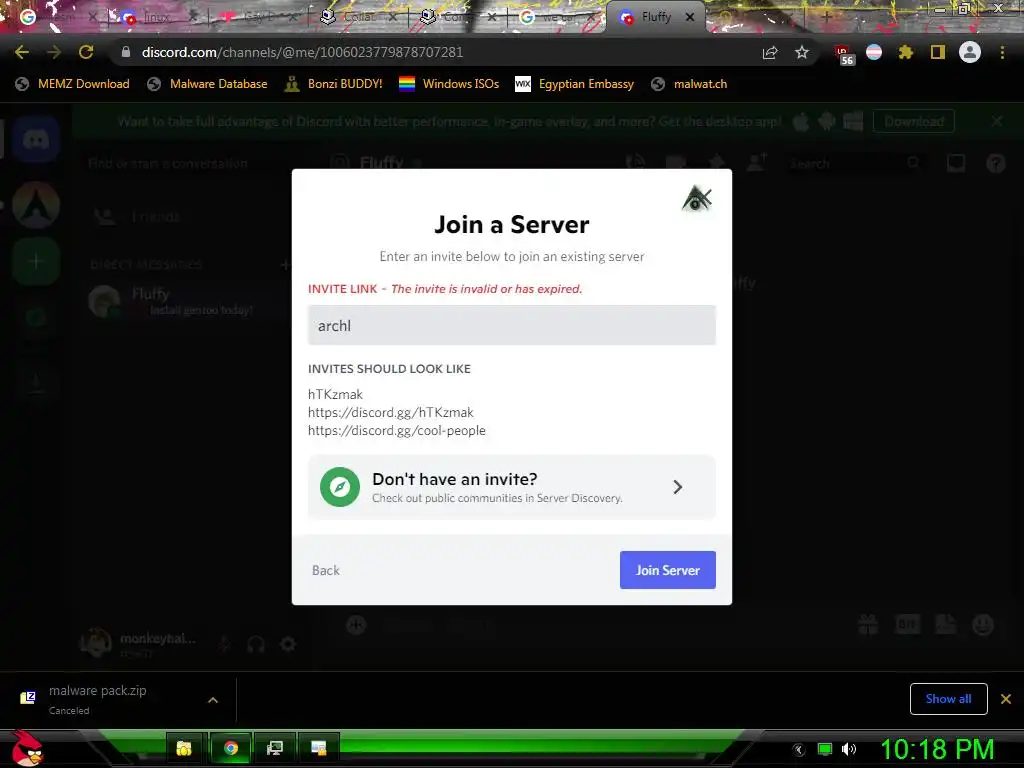Open the computer monitor taskbar app
Image resolution: width=1024 pixels, height=768 pixels.
(x=275, y=748)
